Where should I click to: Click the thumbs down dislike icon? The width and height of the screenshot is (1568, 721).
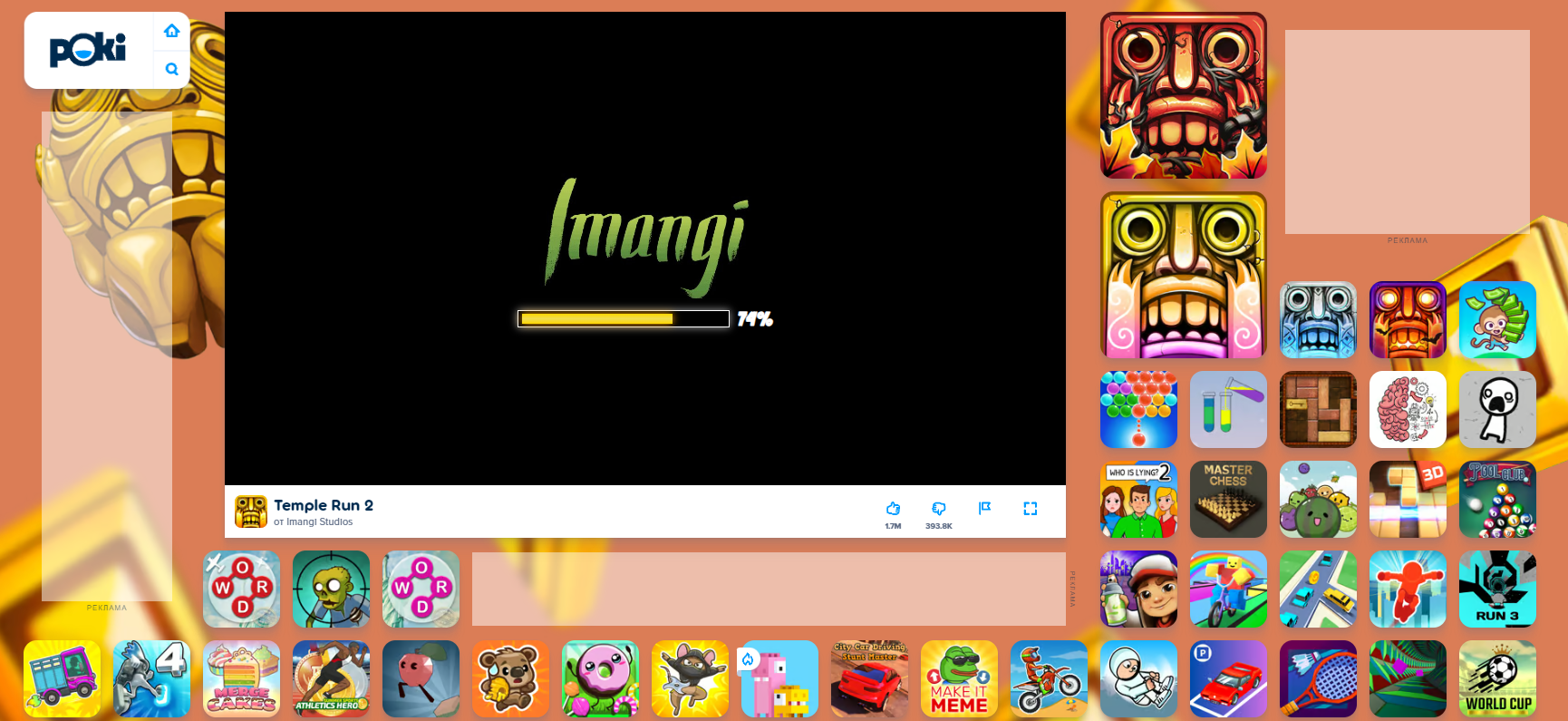939,509
